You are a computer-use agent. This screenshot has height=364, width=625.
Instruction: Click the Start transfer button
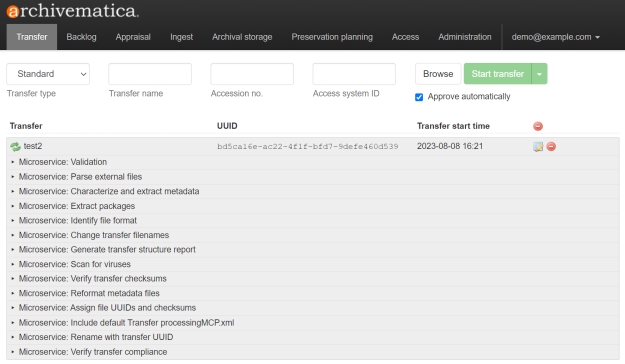click(497, 74)
